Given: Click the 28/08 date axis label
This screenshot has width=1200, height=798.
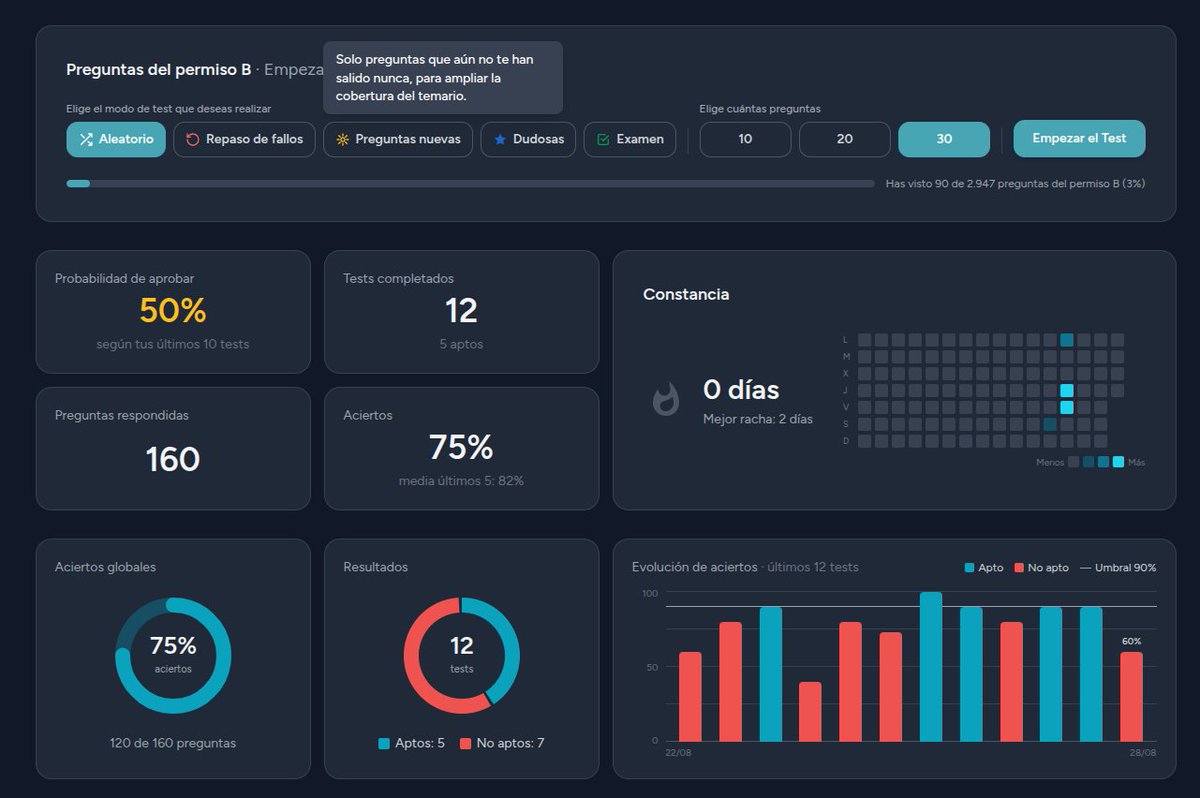Looking at the screenshot, I should coord(1143,753).
